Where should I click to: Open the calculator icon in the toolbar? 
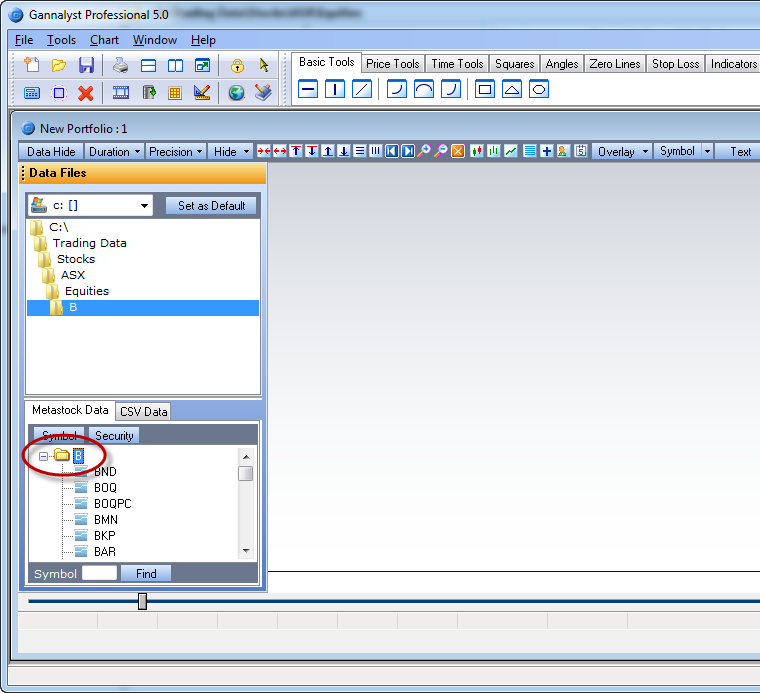[32, 93]
